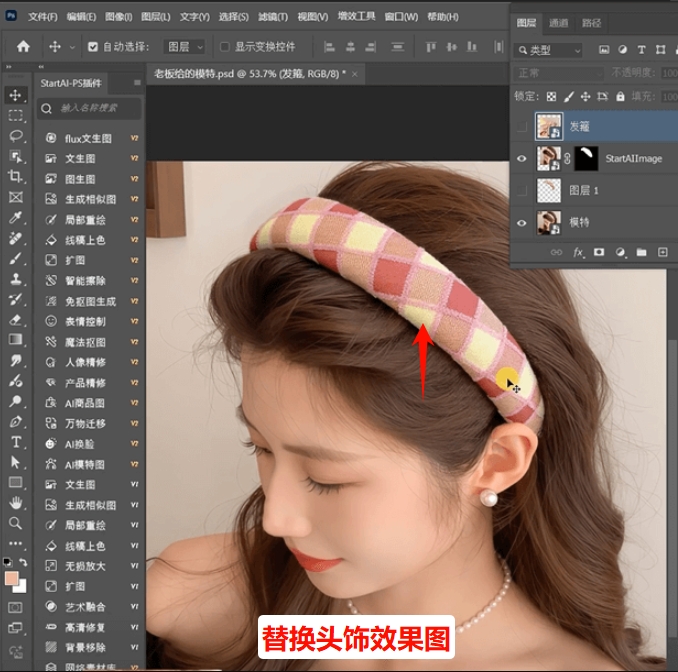Filter layers by type layers (T icon)
The height and width of the screenshot is (672, 678).
[x=642, y=50]
